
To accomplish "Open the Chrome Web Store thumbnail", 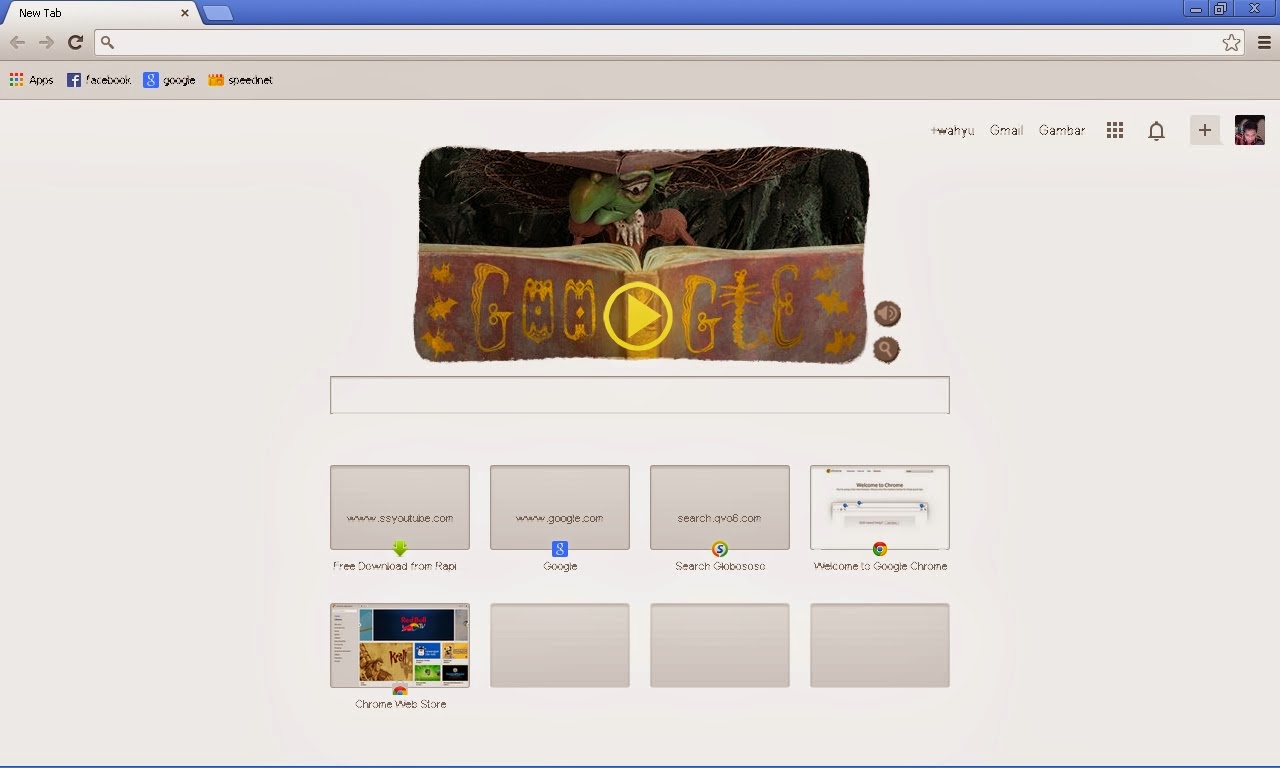I will pos(400,645).
